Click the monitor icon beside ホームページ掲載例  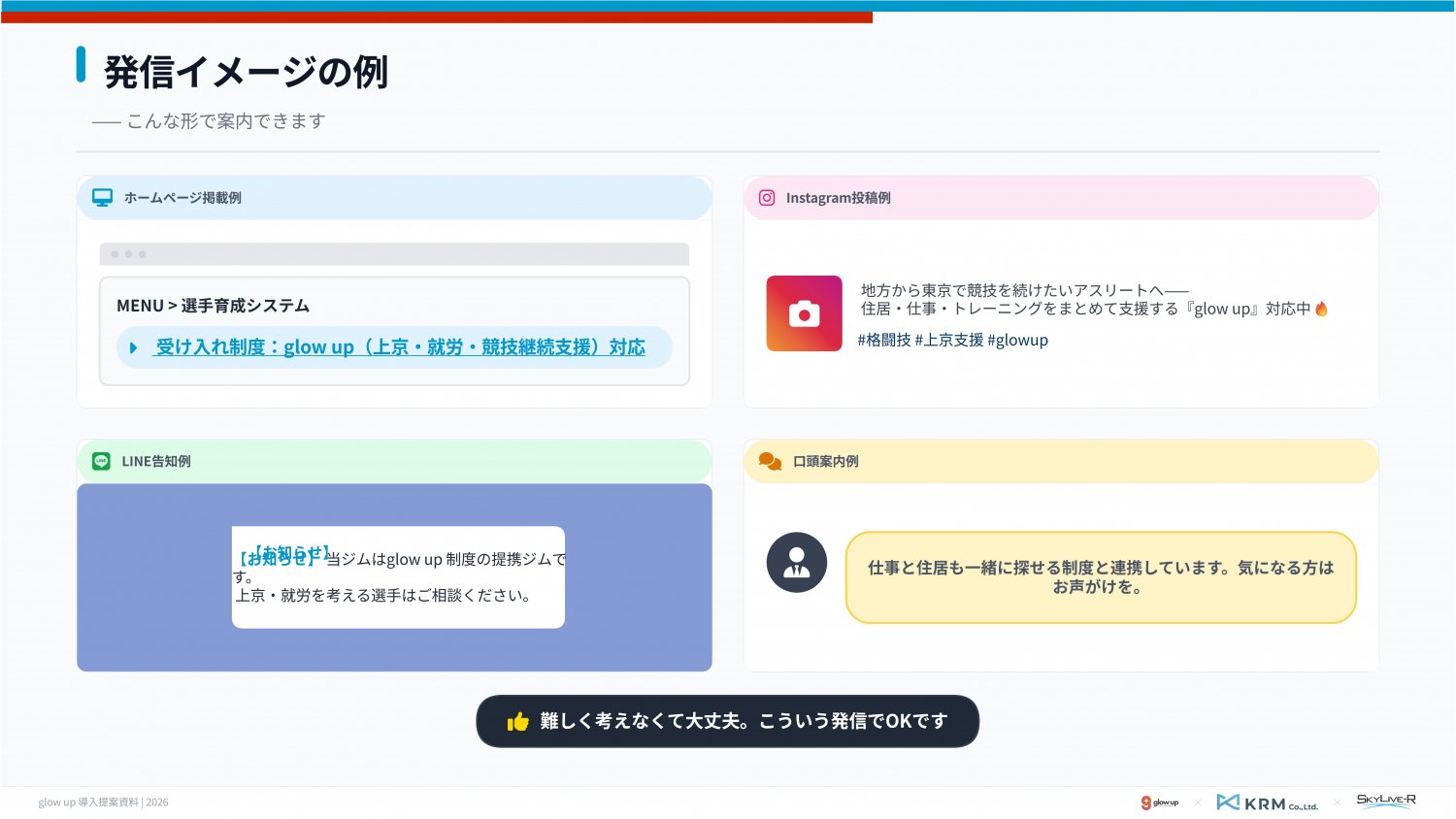pos(102,198)
